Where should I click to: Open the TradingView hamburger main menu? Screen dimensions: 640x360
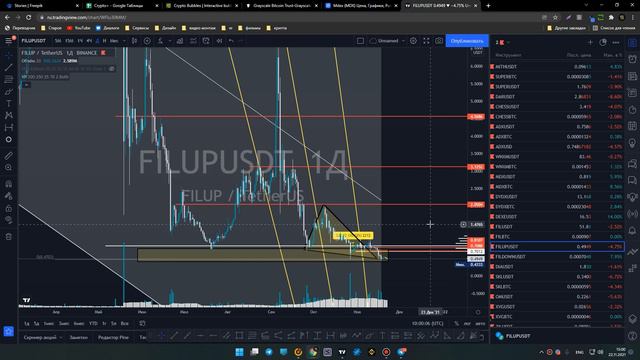point(8,41)
